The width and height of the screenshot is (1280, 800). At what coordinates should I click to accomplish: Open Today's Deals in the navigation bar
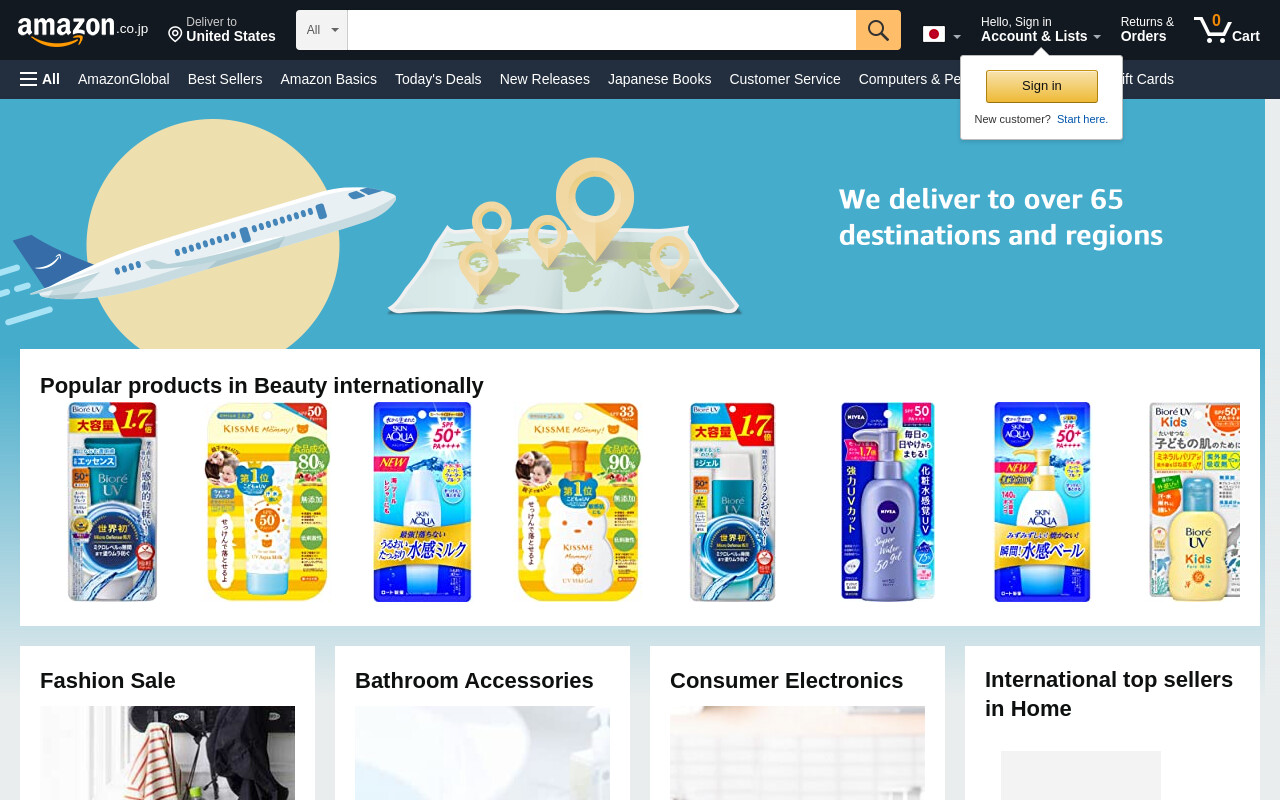tap(438, 79)
